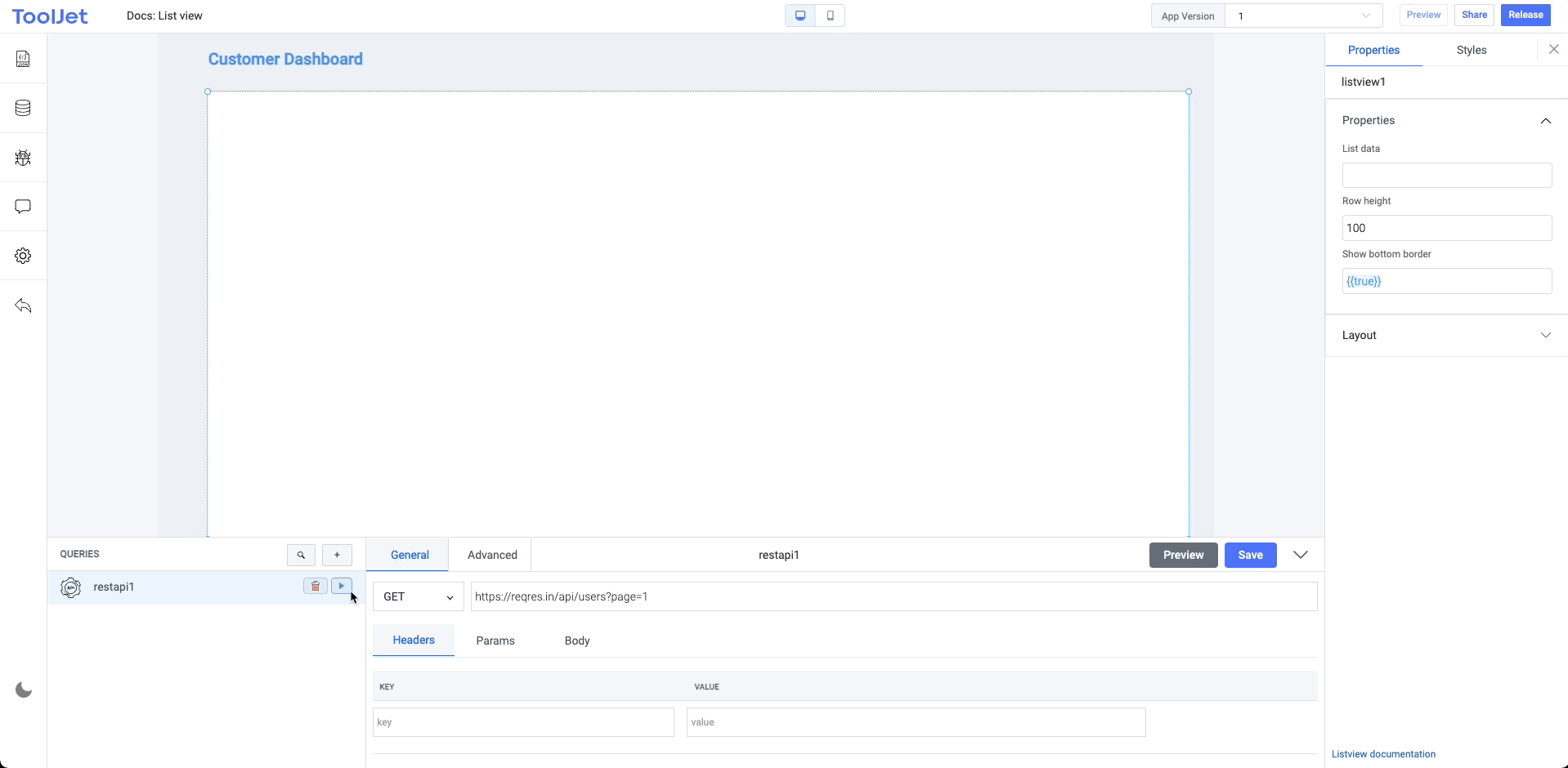Run the restapi1 query with play icon
The height and width of the screenshot is (768, 1568).
pyautogui.click(x=342, y=586)
